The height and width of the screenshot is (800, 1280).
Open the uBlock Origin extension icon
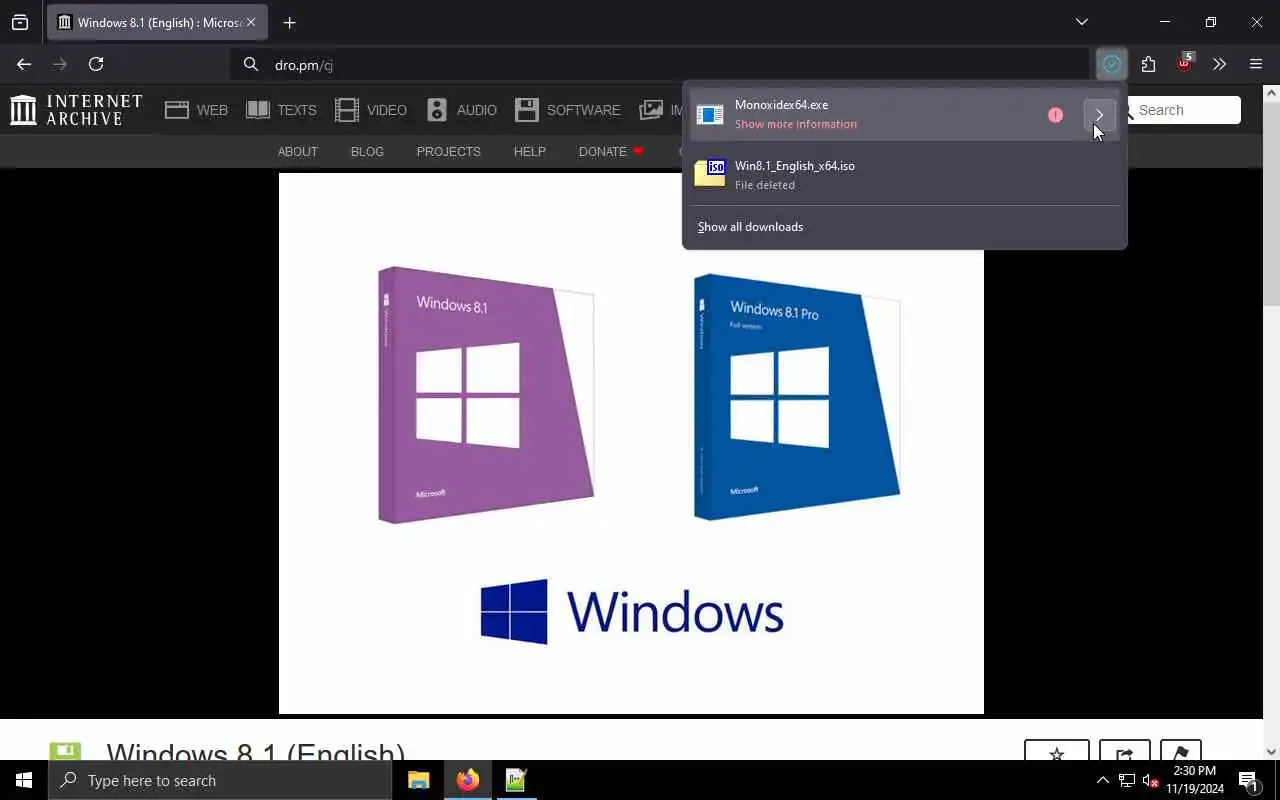(1184, 64)
